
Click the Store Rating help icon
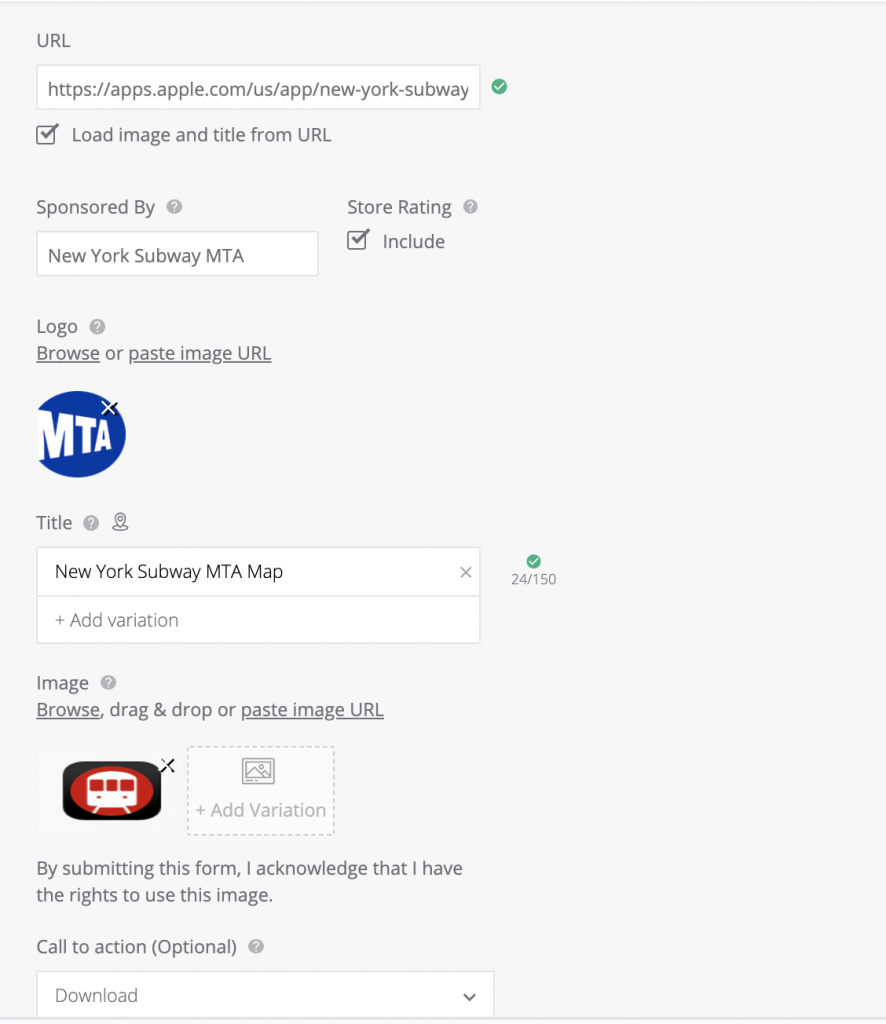click(470, 207)
